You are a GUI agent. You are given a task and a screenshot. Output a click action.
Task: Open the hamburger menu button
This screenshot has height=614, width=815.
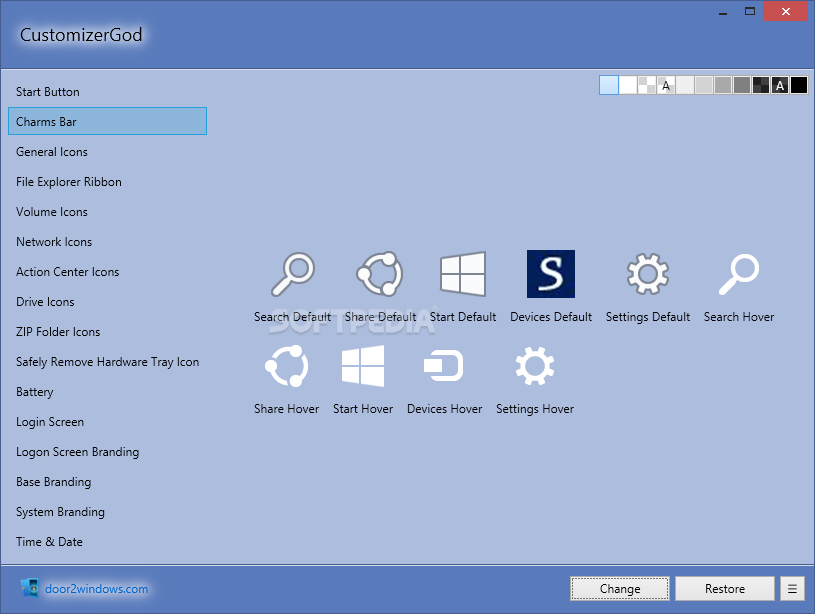[x=792, y=589]
